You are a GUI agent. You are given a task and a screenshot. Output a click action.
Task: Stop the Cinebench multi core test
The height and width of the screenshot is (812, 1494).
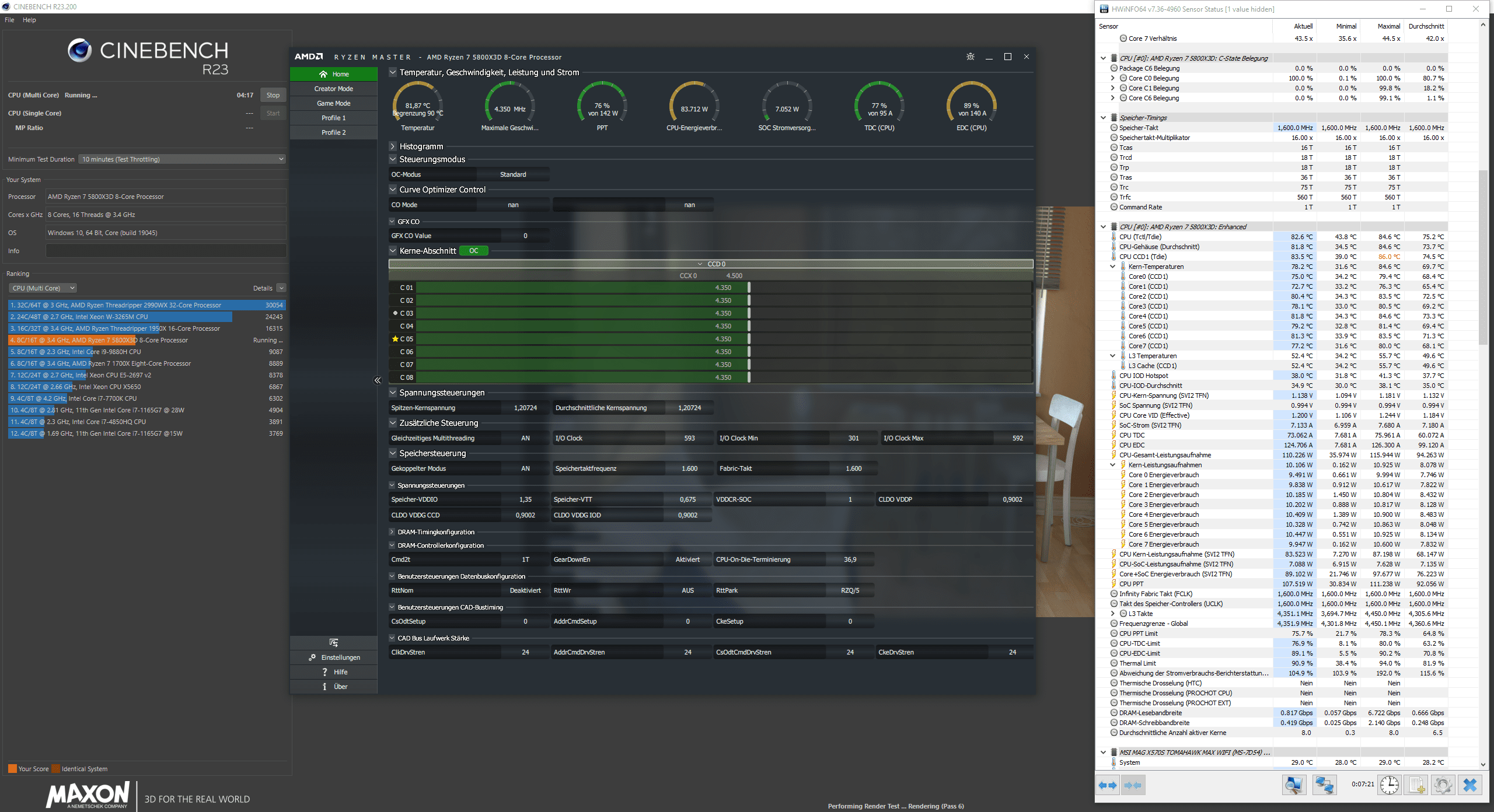(273, 95)
